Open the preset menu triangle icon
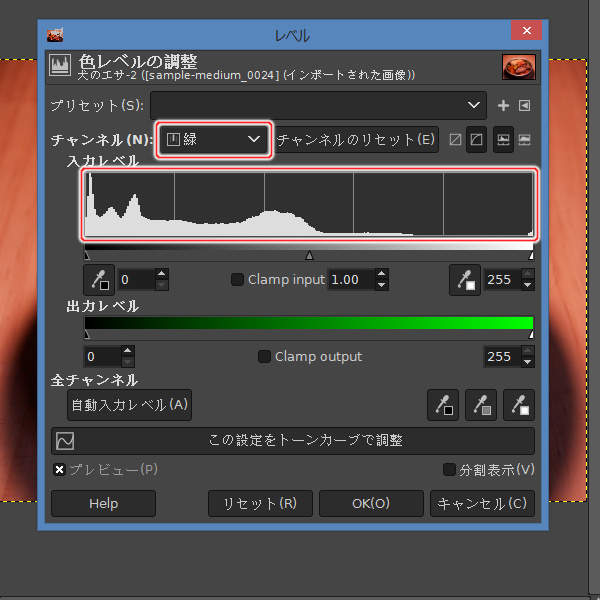The image size is (600, 600). 524,105
